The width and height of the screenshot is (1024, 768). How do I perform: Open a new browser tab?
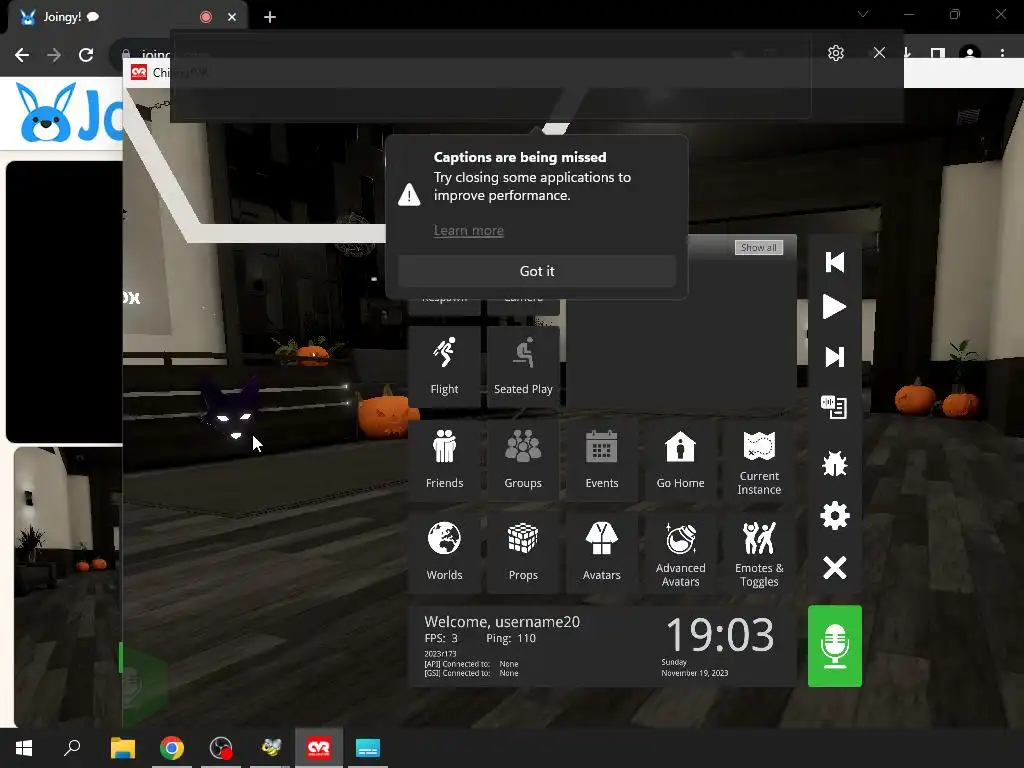coord(270,17)
